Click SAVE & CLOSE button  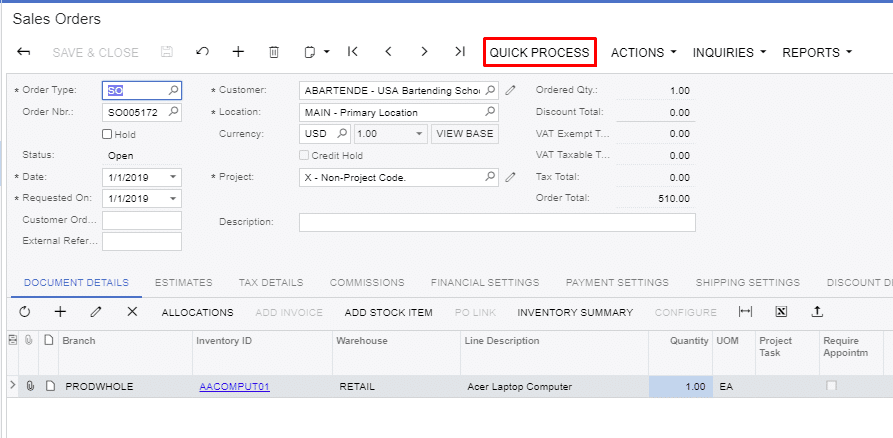coord(96,52)
